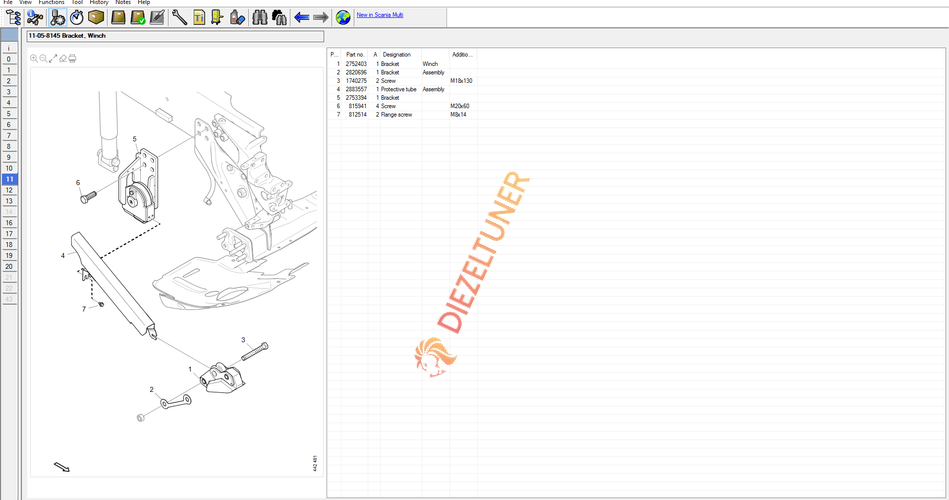Screen dimensions: 949x500
Task: Click the eraser icon above the diagram
Action: tap(63, 59)
